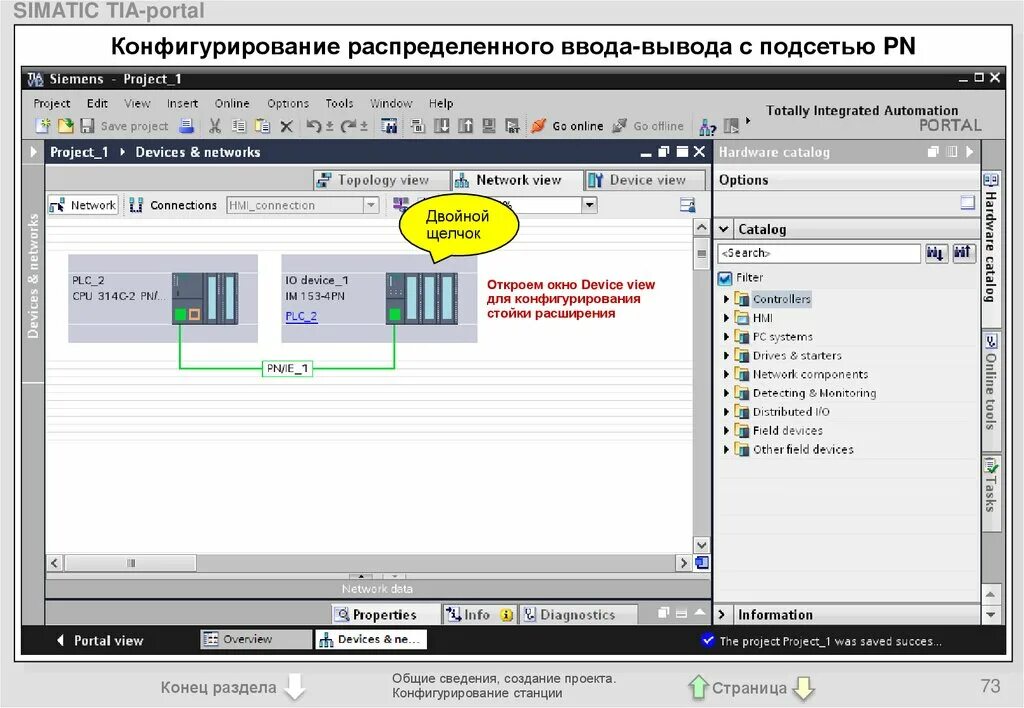Expand the PC systems catalog folder
The width and height of the screenshot is (1024, 708).
[x=726, y=337]
